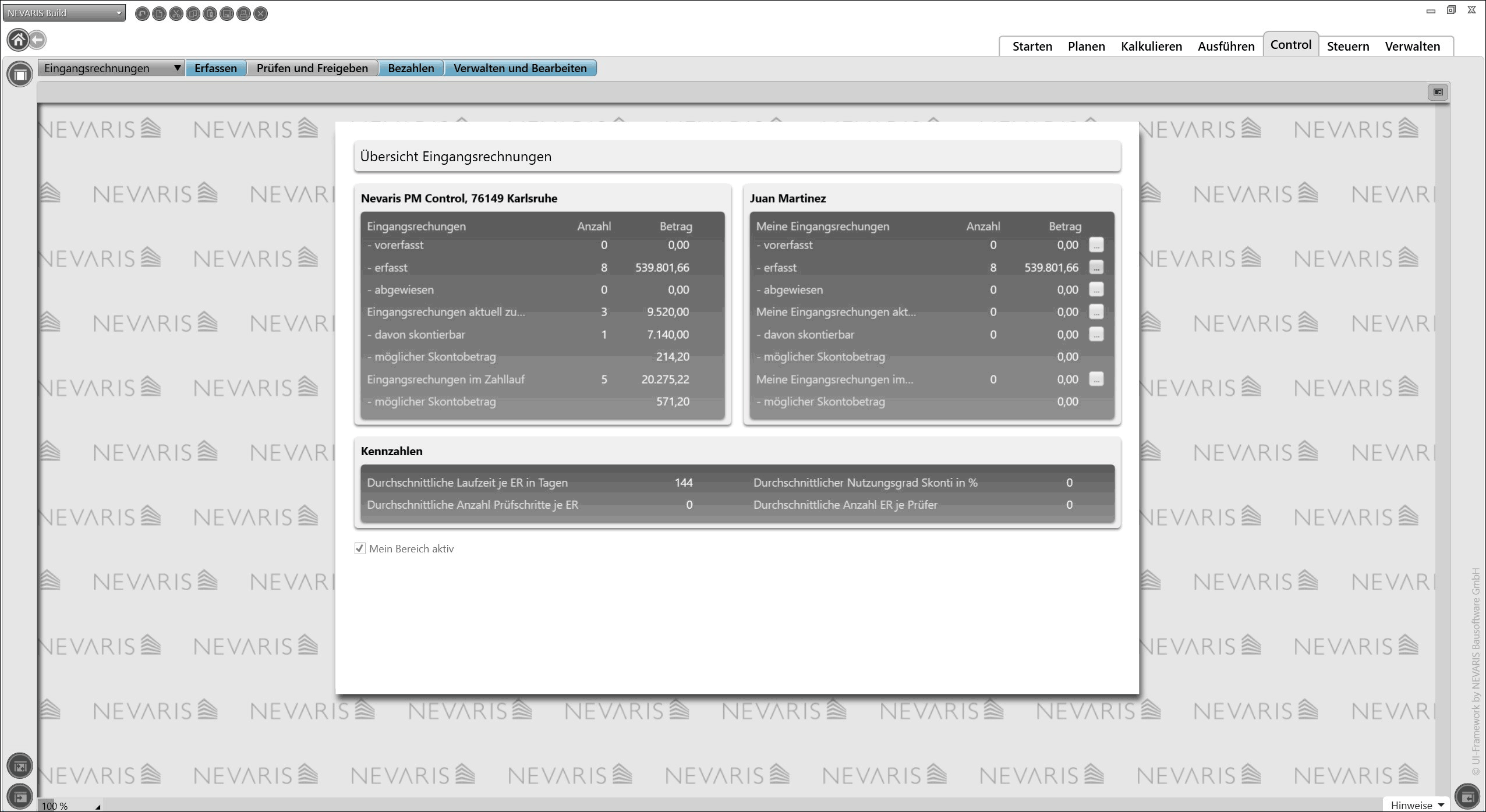Click the 'Übersicht Eingangsrechnungen' header bar
This screenshot has width=1486, height=812.
coord(737,157)
